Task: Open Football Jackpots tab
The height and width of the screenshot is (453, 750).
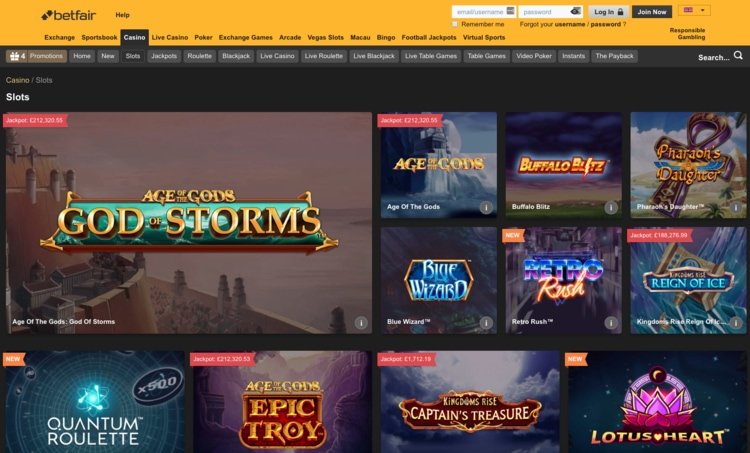Action: (x=429, y=37)
